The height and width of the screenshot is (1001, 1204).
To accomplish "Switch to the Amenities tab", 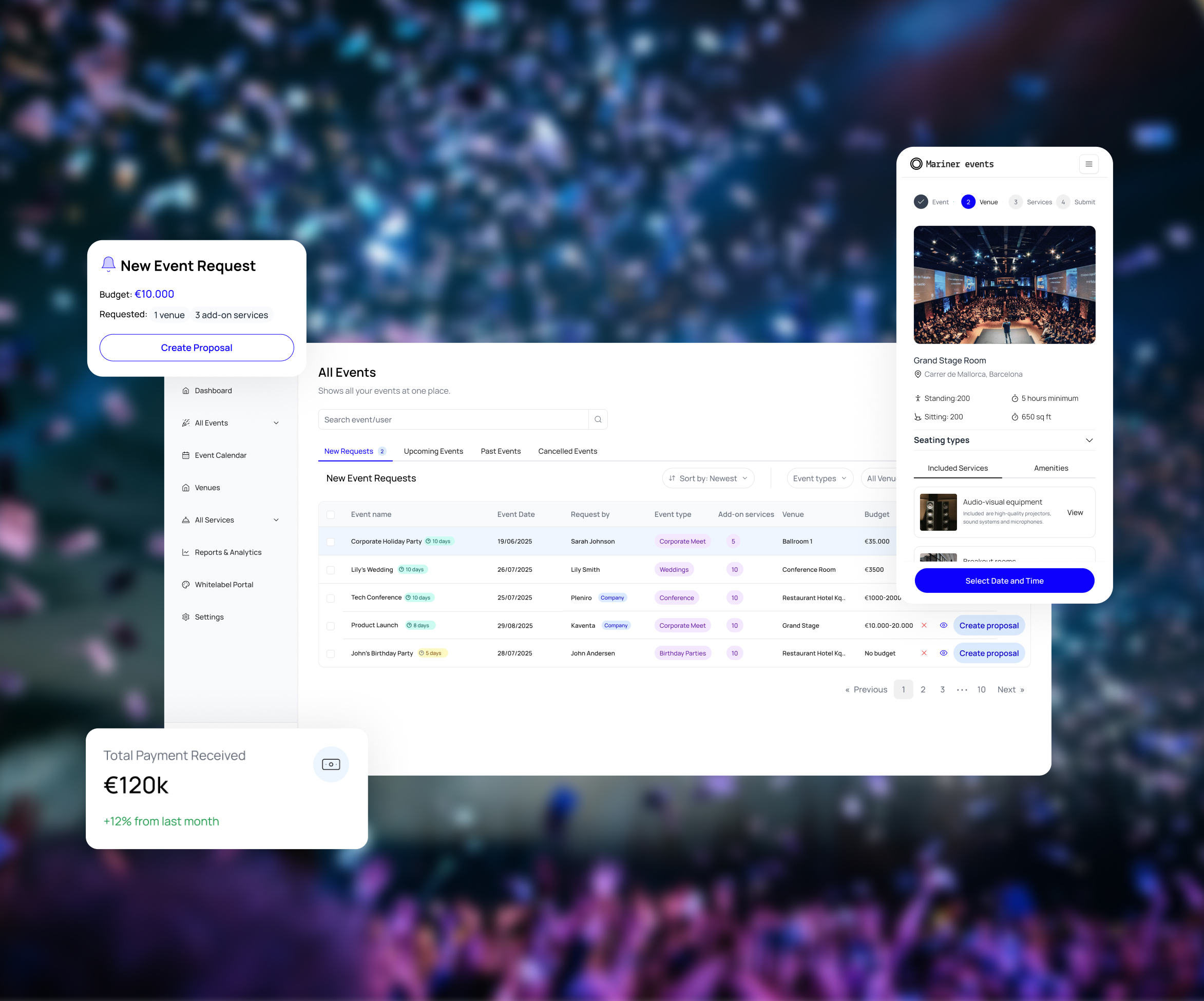I will click(x=1050, y=468).
